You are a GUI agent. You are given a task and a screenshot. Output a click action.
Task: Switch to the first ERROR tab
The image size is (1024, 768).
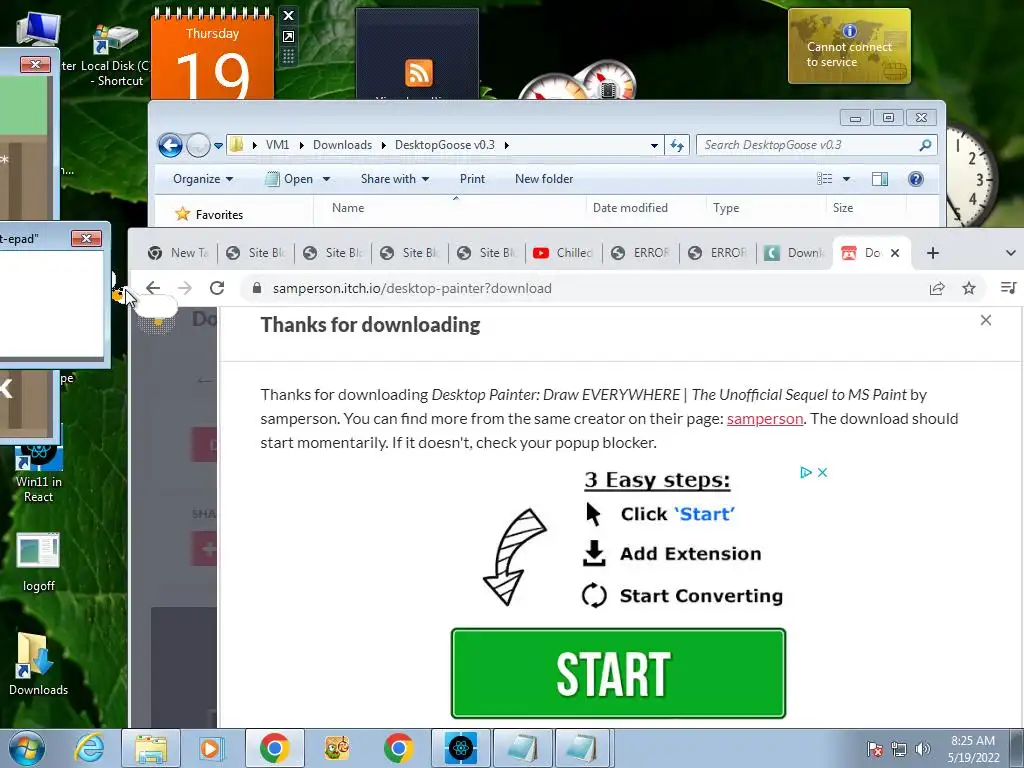[x=640, y=253]
